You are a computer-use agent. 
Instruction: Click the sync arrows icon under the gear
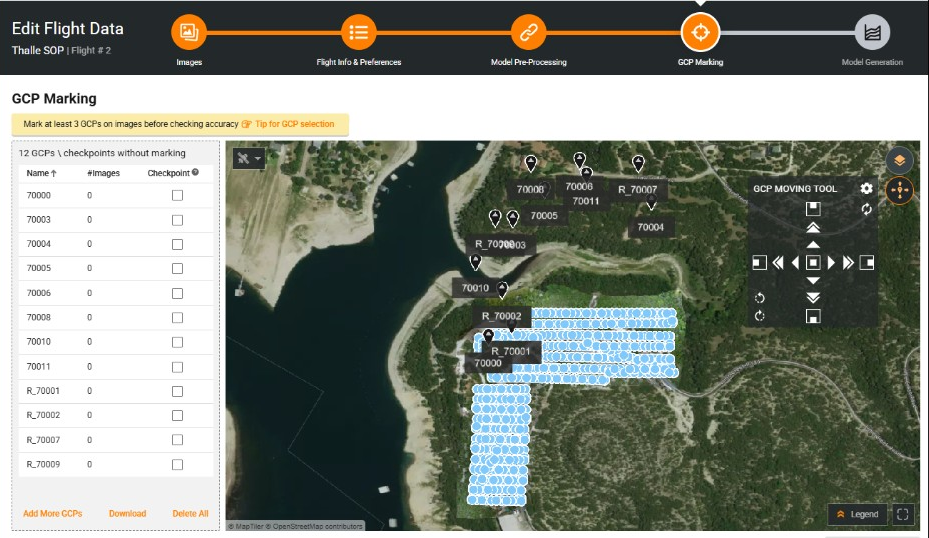point(867,209)
